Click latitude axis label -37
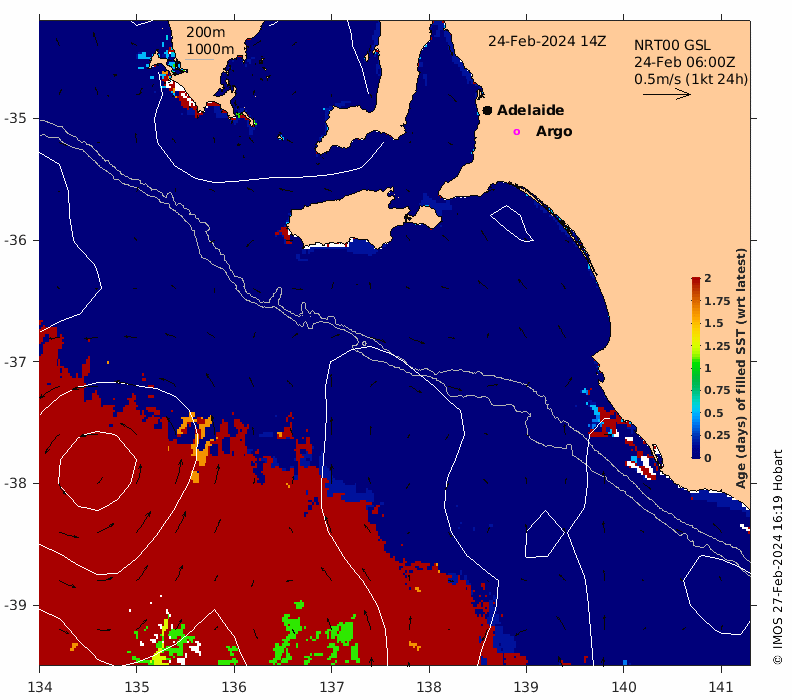Screen dimensions: 792x700 click(15, 362)
